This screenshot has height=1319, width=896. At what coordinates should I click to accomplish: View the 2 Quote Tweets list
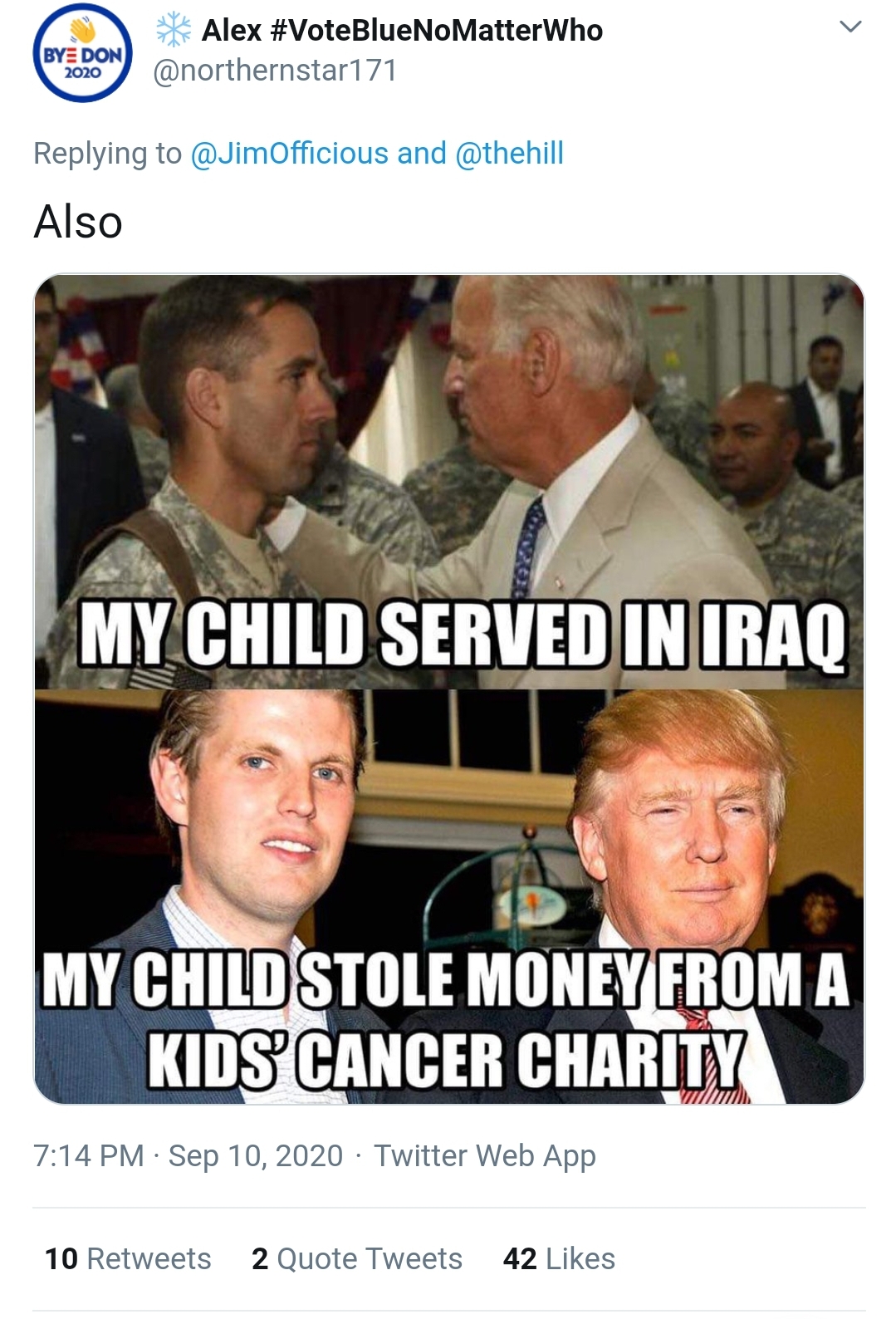pyautogui.click(x=357, y=1258)
